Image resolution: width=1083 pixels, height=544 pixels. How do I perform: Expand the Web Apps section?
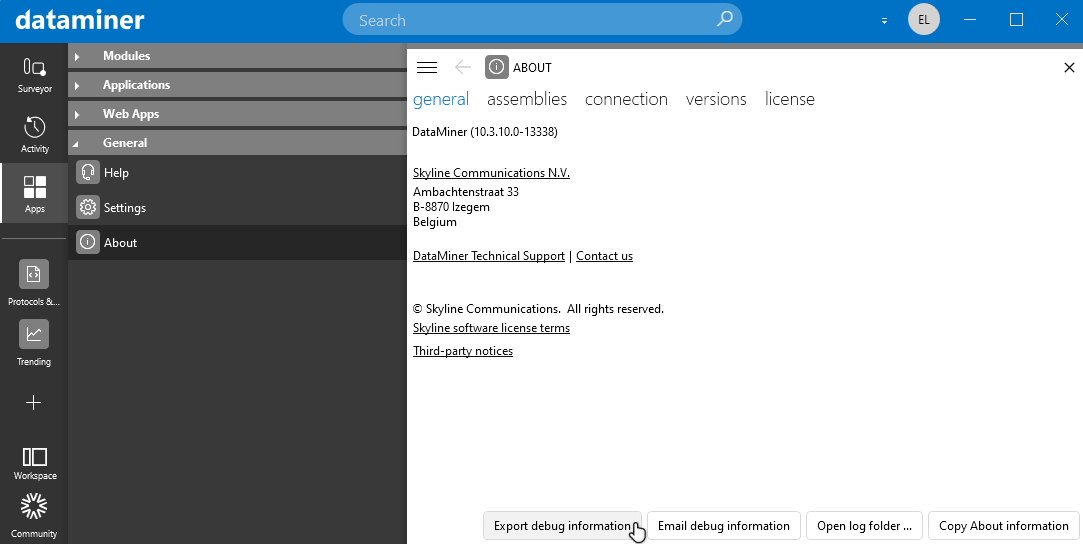pos(237,114)
